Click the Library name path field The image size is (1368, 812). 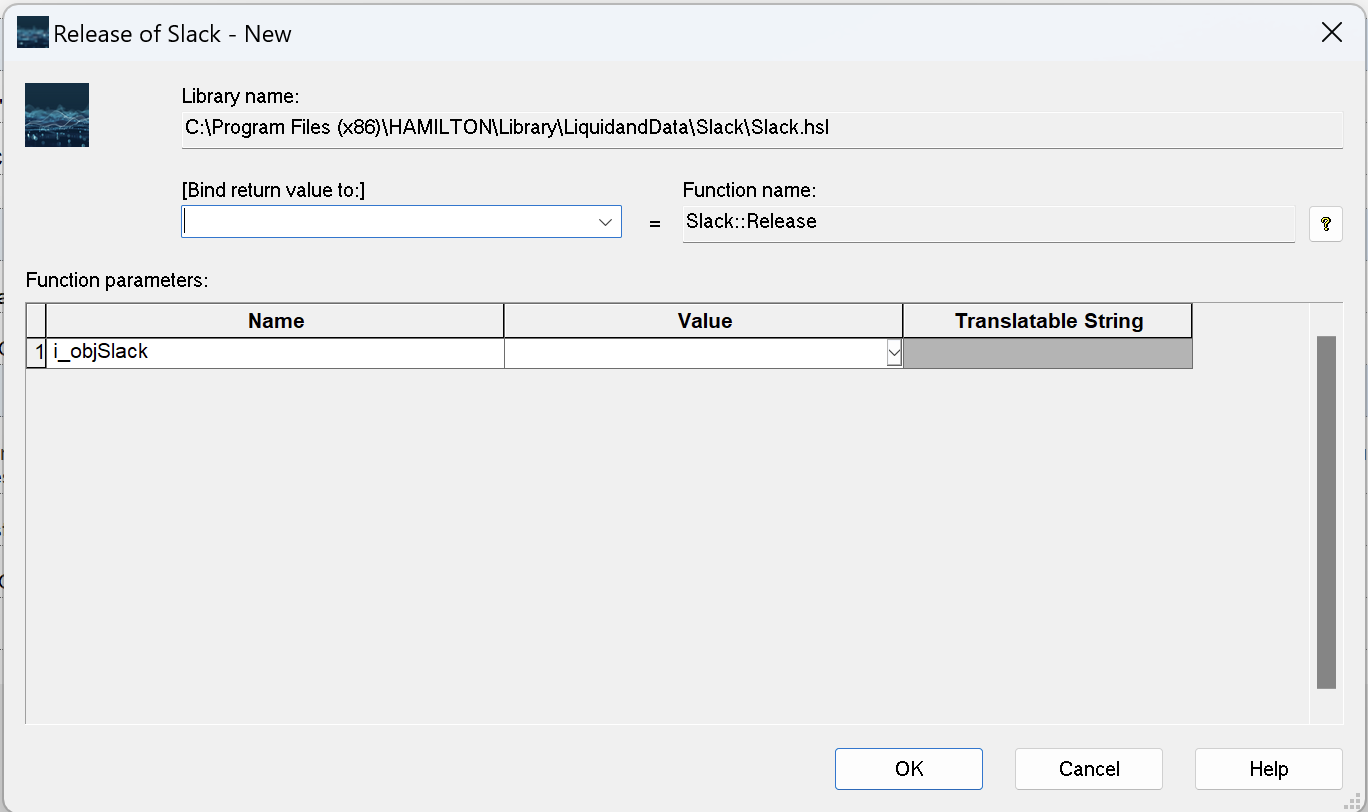coord(762,129)
